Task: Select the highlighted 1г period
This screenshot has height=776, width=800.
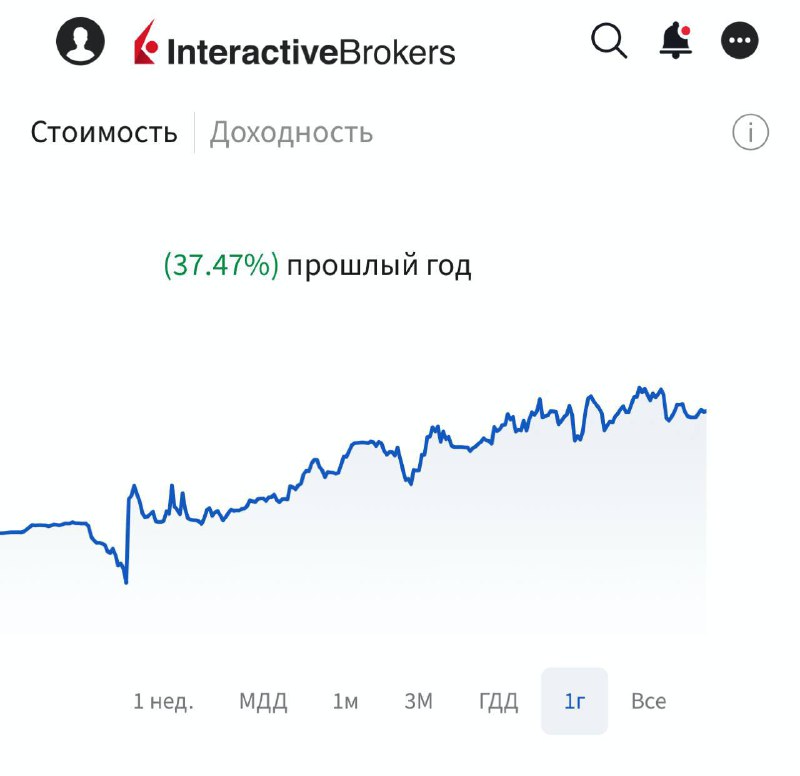Action: 574,701
